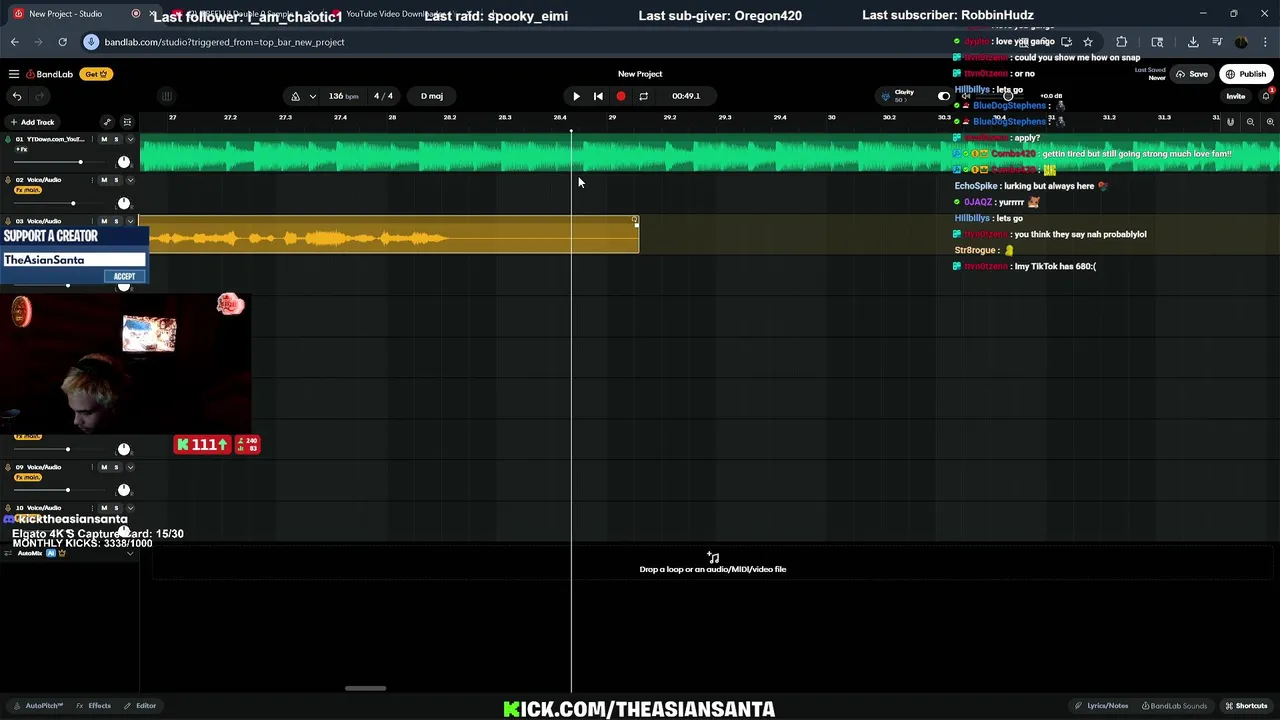Open the virtual keyboard icon
Screen dimensions: 1280x720
click(x=167, y=96)
